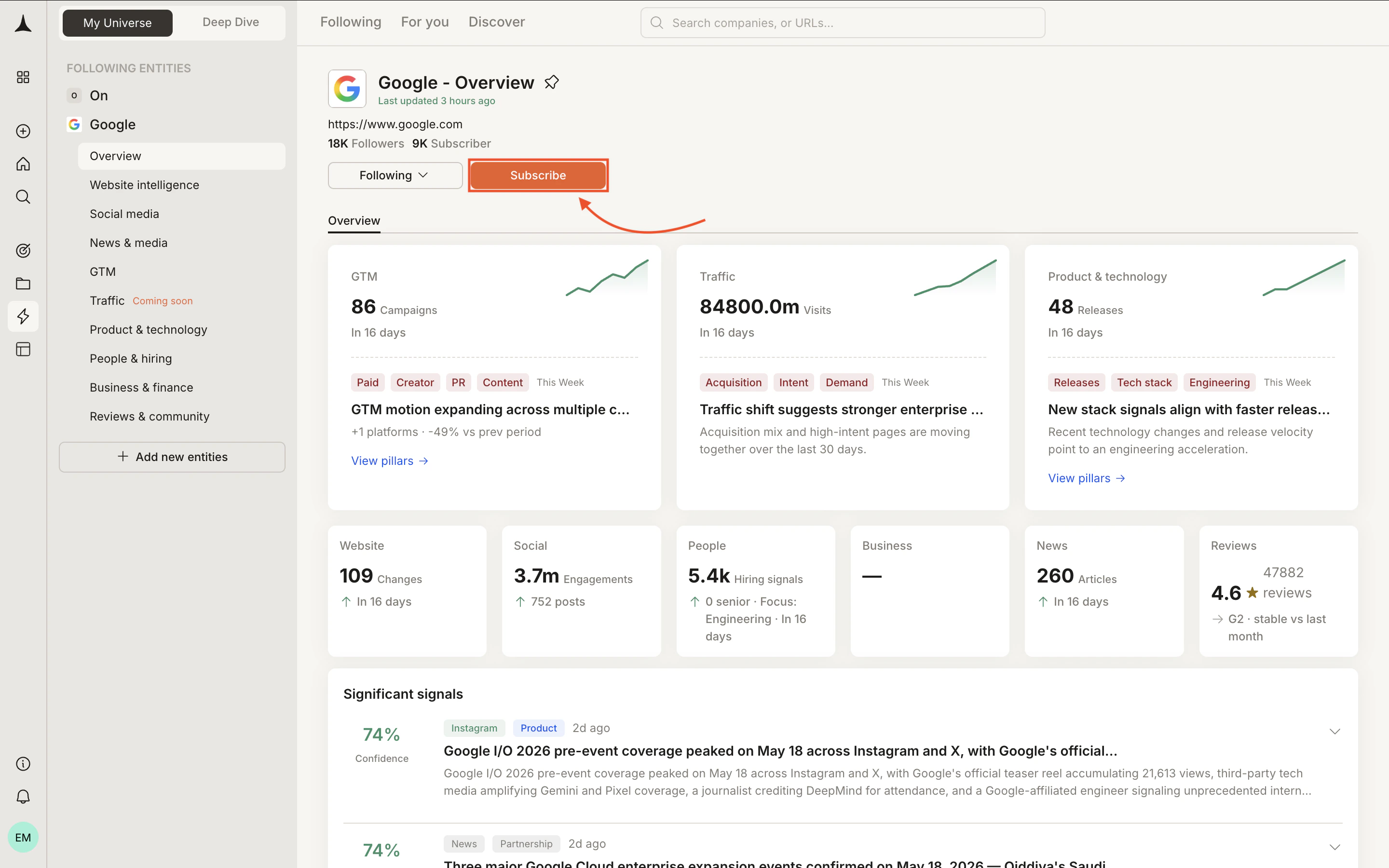Screen dimensions: 1389x868
Task: Open View pillars link in GTM card
Action: (x=390, y=461)
